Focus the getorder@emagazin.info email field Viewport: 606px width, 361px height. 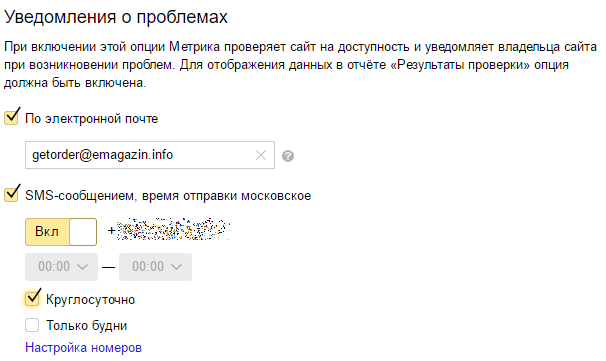pyautogui.click(x=150, y=155)
